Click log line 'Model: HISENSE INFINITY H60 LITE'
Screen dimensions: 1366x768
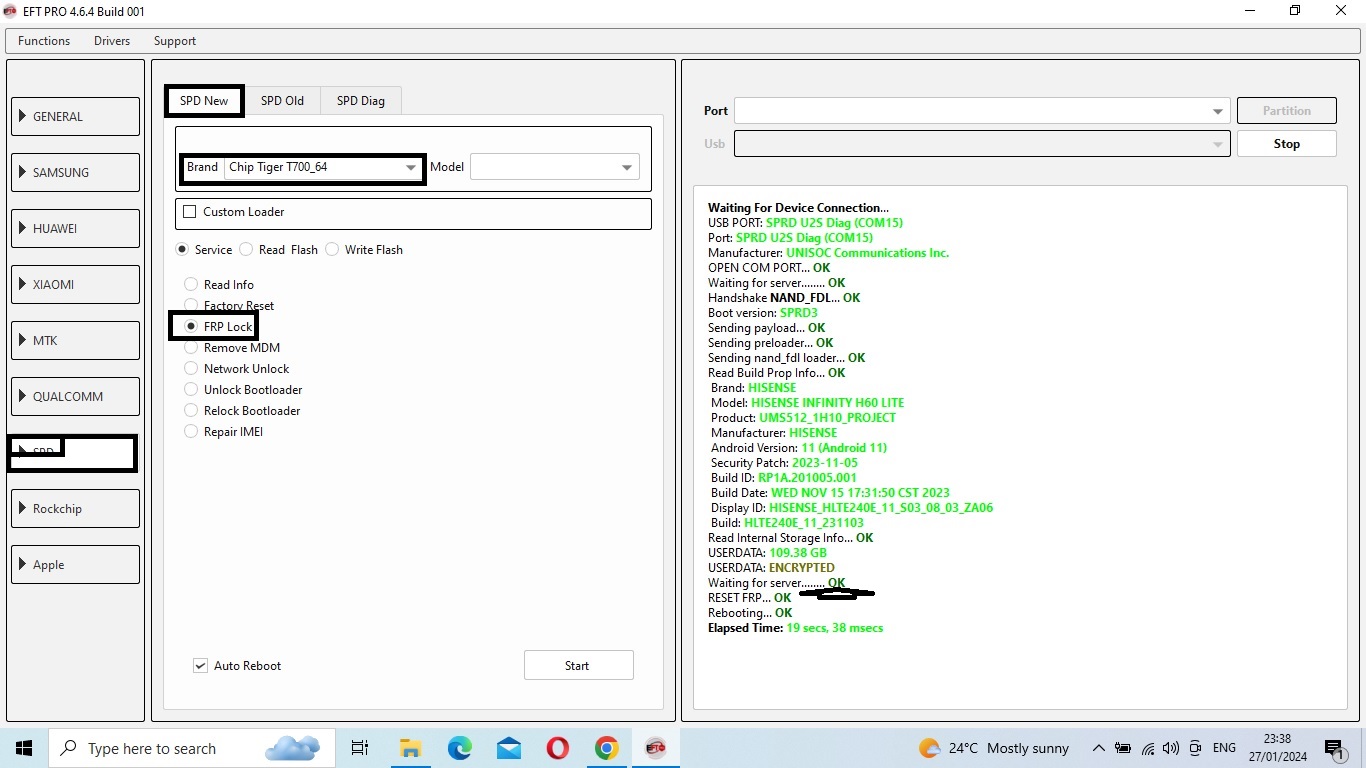[807, 403]
